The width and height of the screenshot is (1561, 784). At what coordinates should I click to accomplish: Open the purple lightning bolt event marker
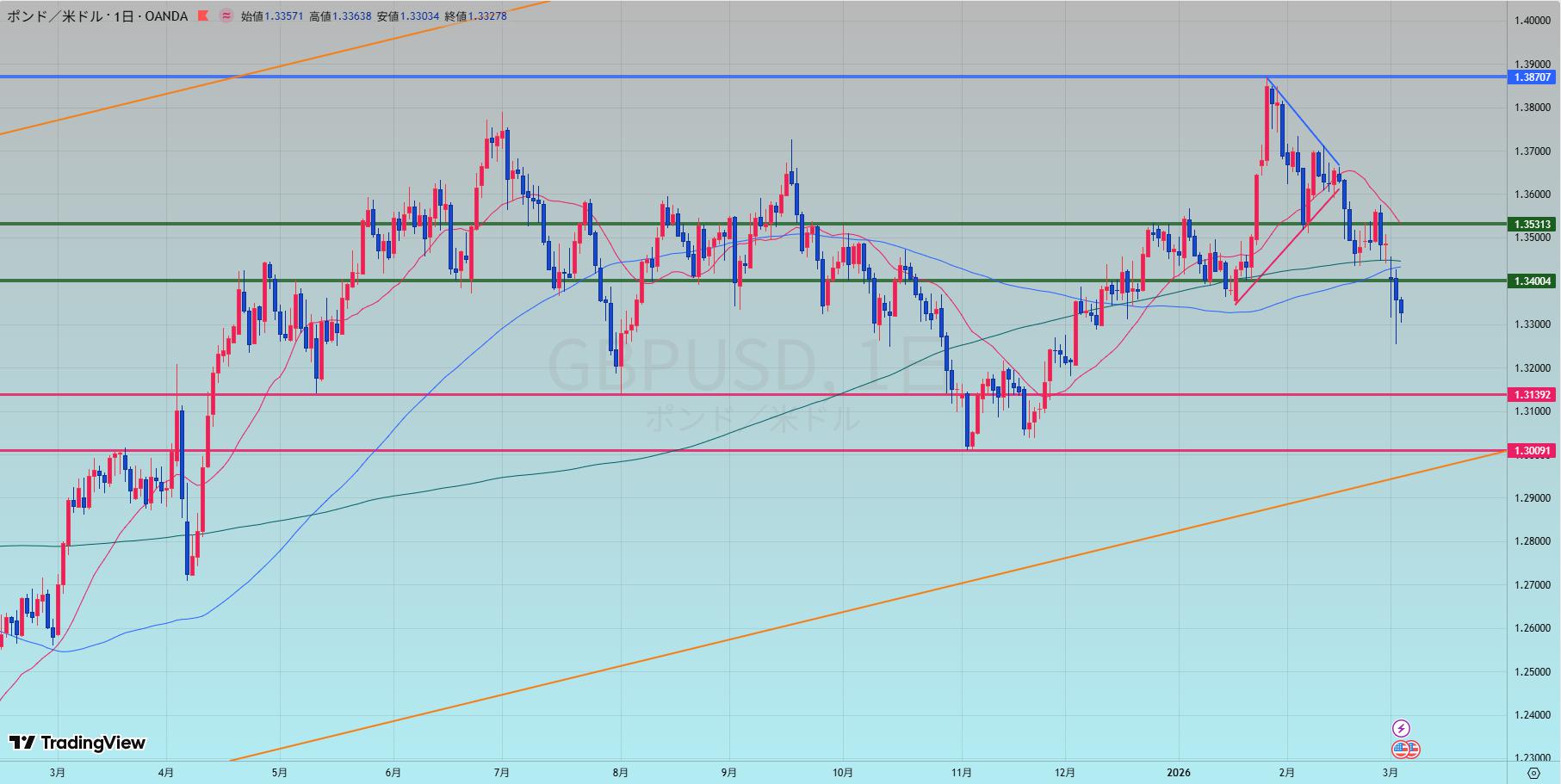coord(1401,728)
